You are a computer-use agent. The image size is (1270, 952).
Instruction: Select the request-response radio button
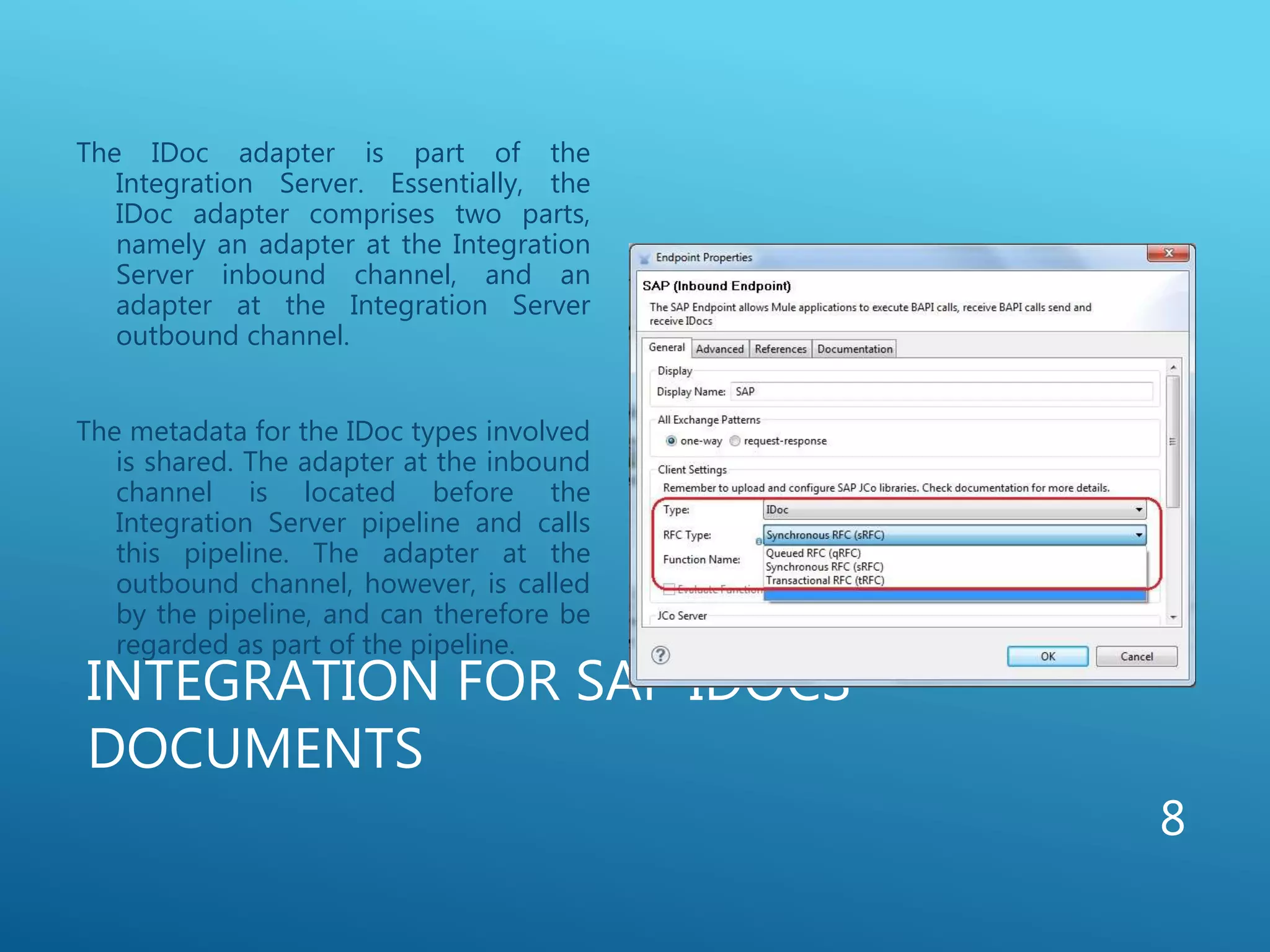pyautogui.click(x=735, y=441)
